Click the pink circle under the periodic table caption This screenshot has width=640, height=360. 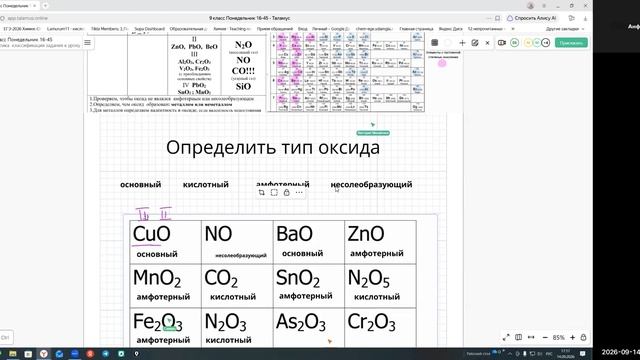coord(442,64)
